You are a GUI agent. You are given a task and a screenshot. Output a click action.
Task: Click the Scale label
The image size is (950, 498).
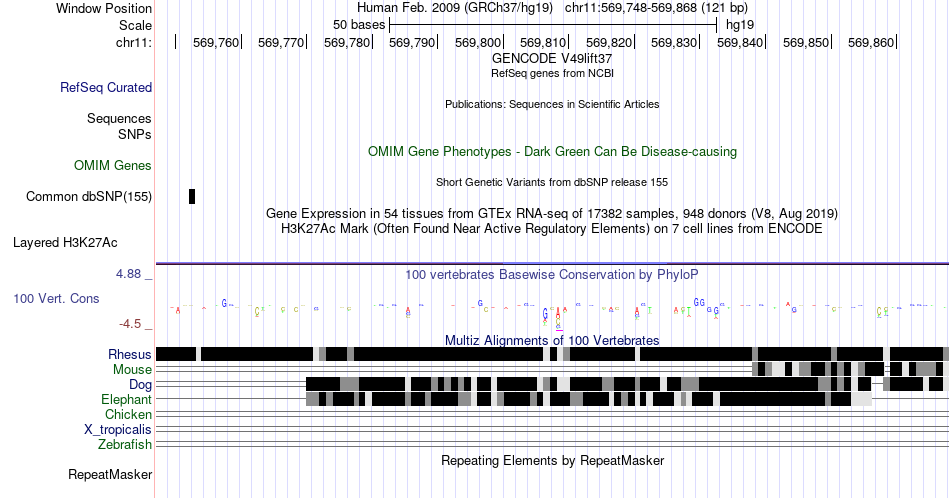pyautogui.click(x=135, y=25)
